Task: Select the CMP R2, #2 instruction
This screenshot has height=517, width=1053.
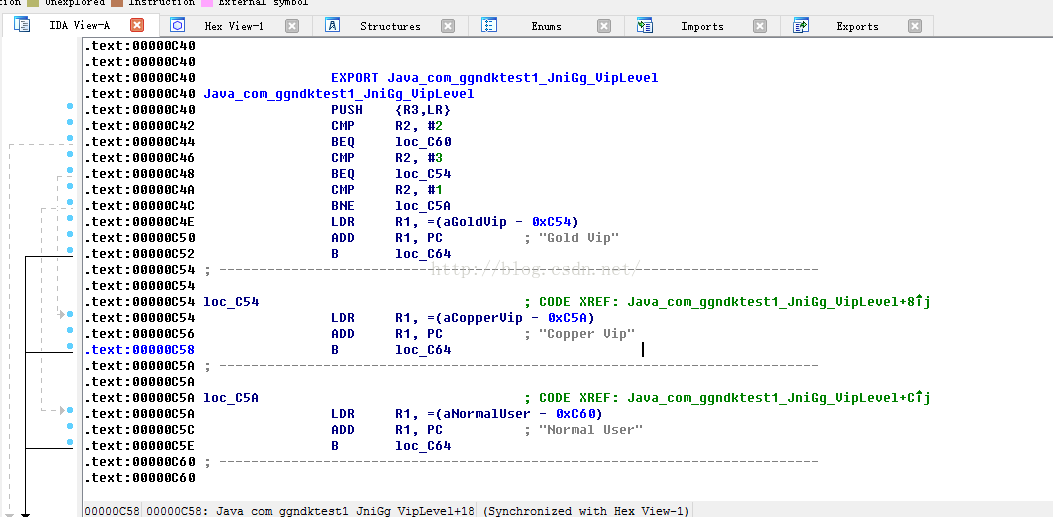Action: pos(386,126)
